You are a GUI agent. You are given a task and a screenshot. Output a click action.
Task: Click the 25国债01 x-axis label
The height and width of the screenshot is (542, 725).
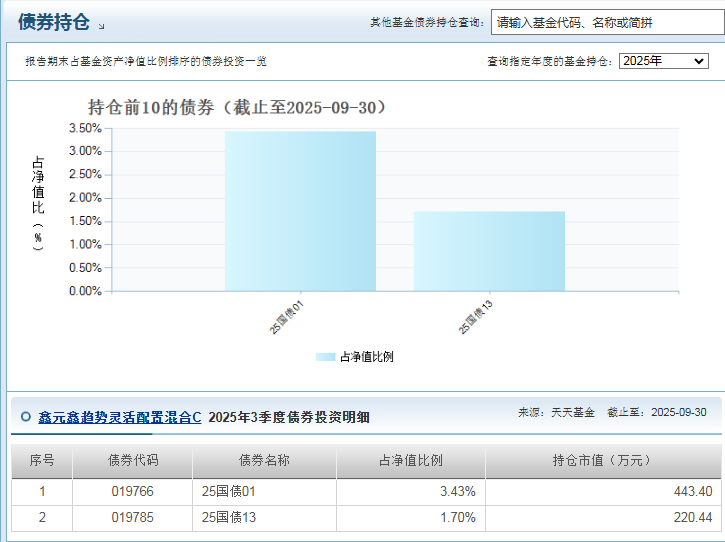click(286, 317)
